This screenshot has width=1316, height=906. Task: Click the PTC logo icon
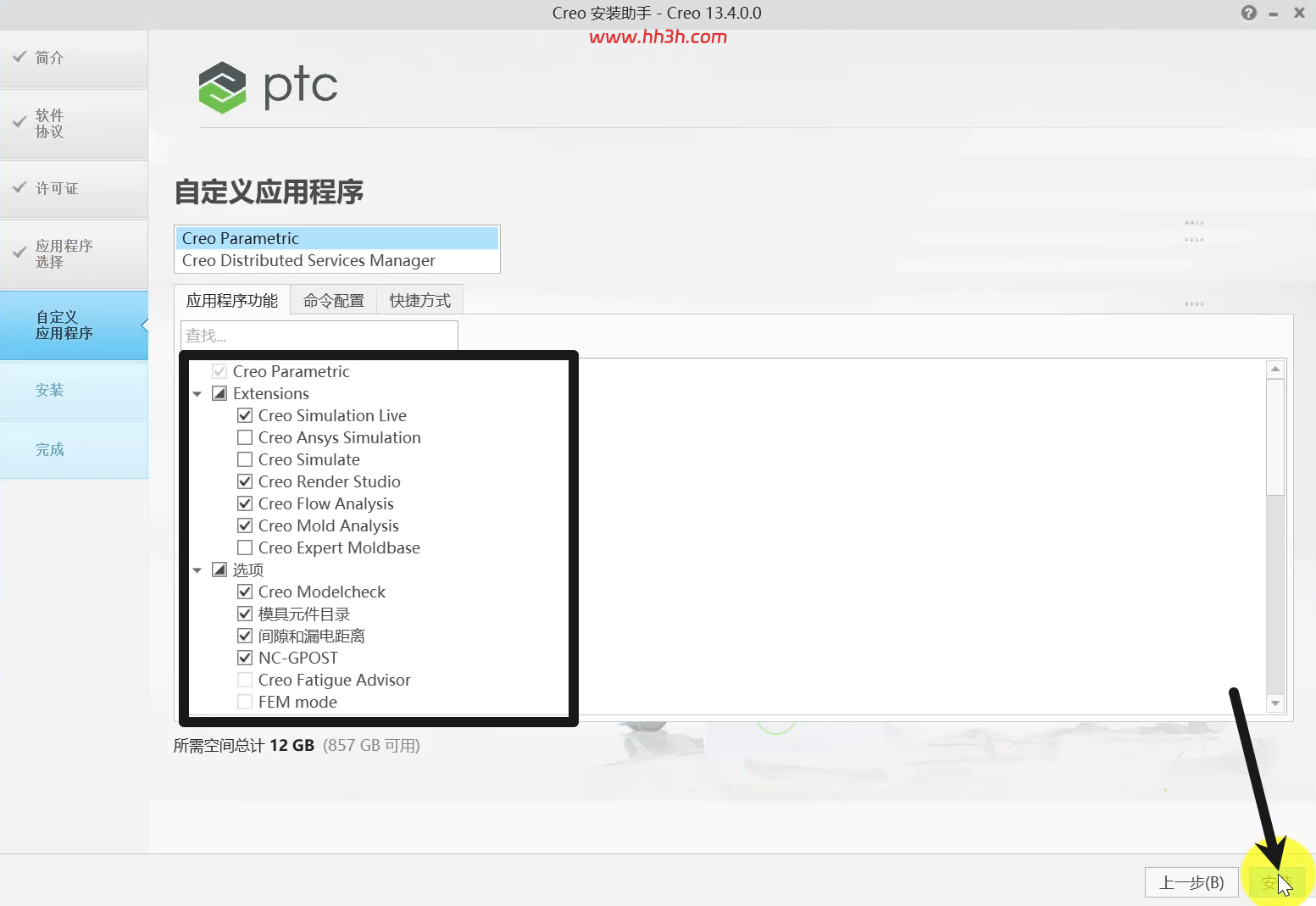[222, 87]
